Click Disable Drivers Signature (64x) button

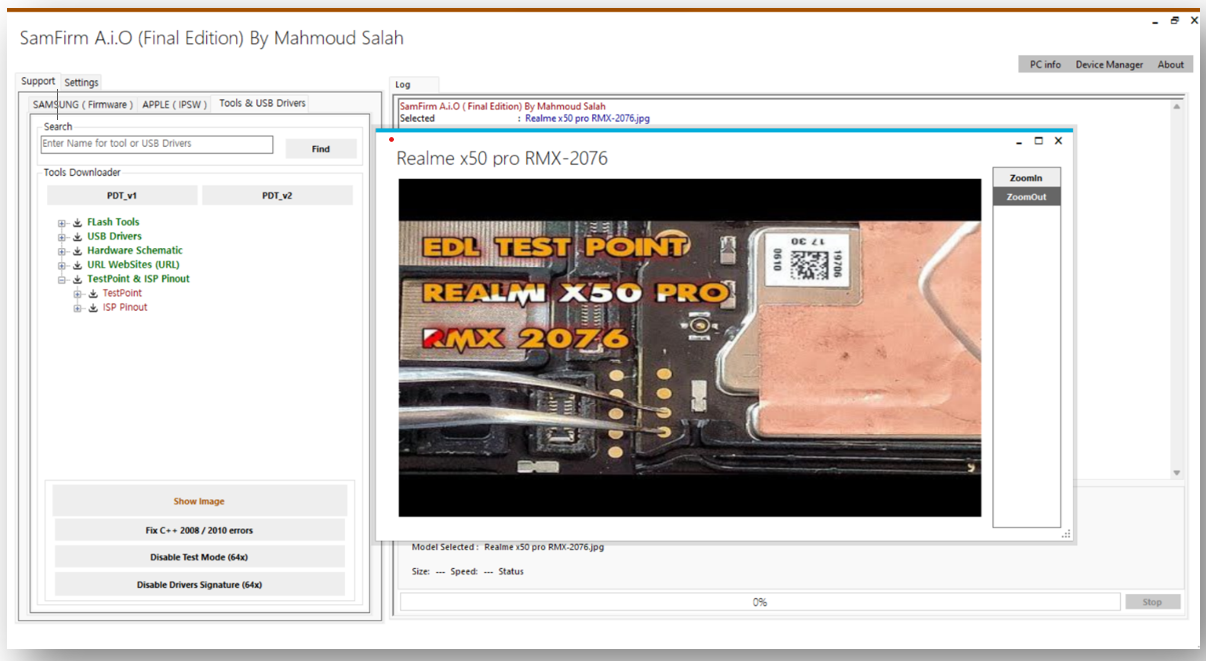199,584
